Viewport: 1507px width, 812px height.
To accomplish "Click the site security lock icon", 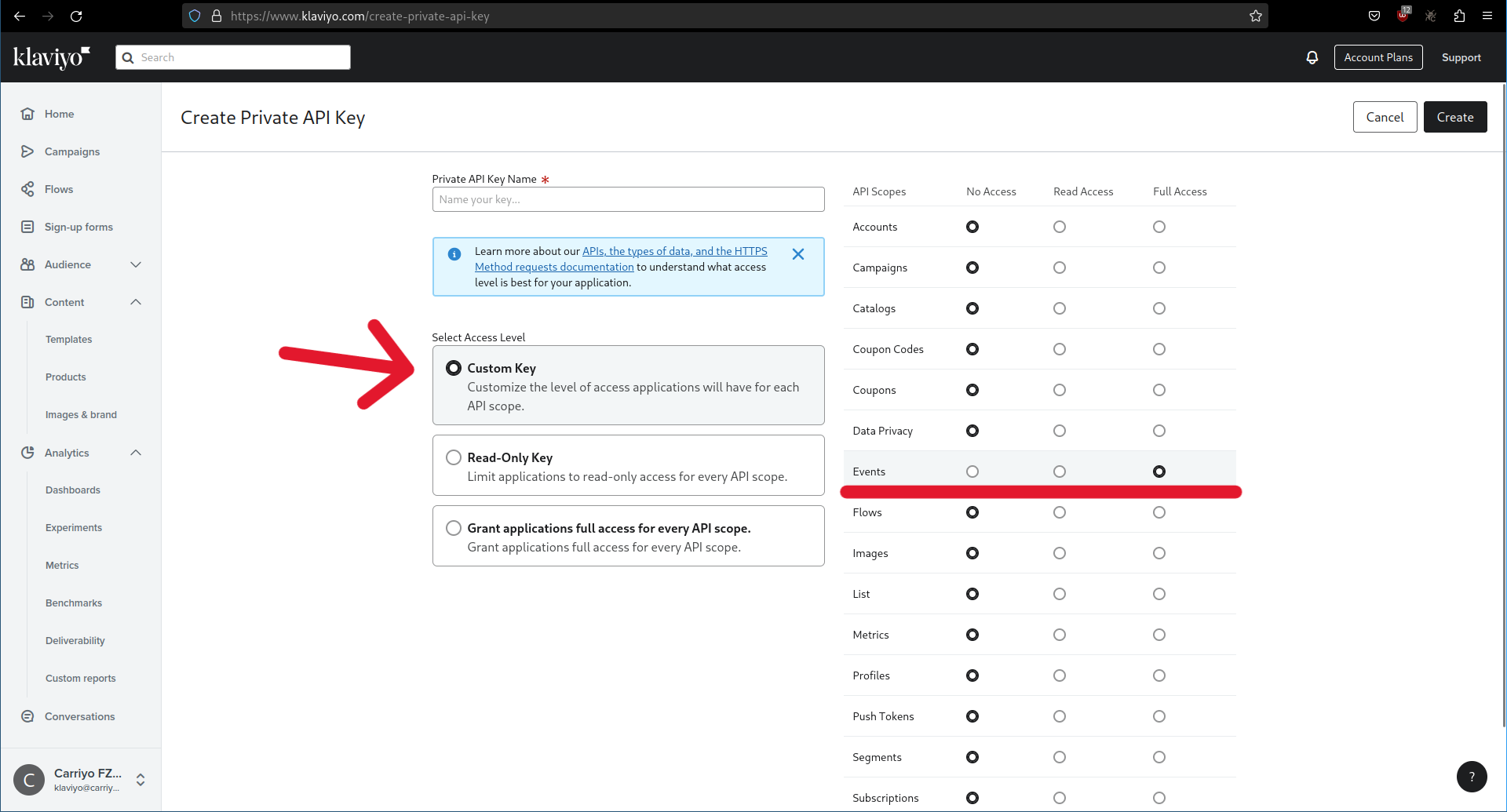I will coord(217,16).
